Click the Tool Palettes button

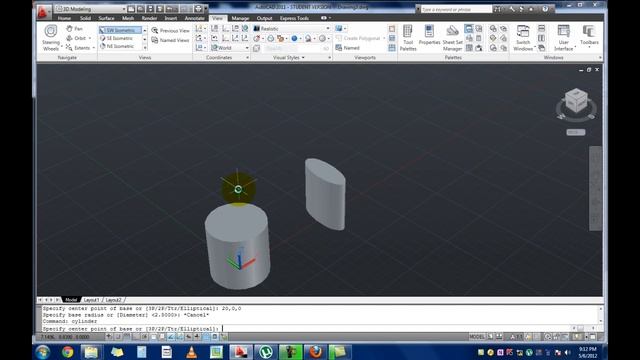coord(408,38)
